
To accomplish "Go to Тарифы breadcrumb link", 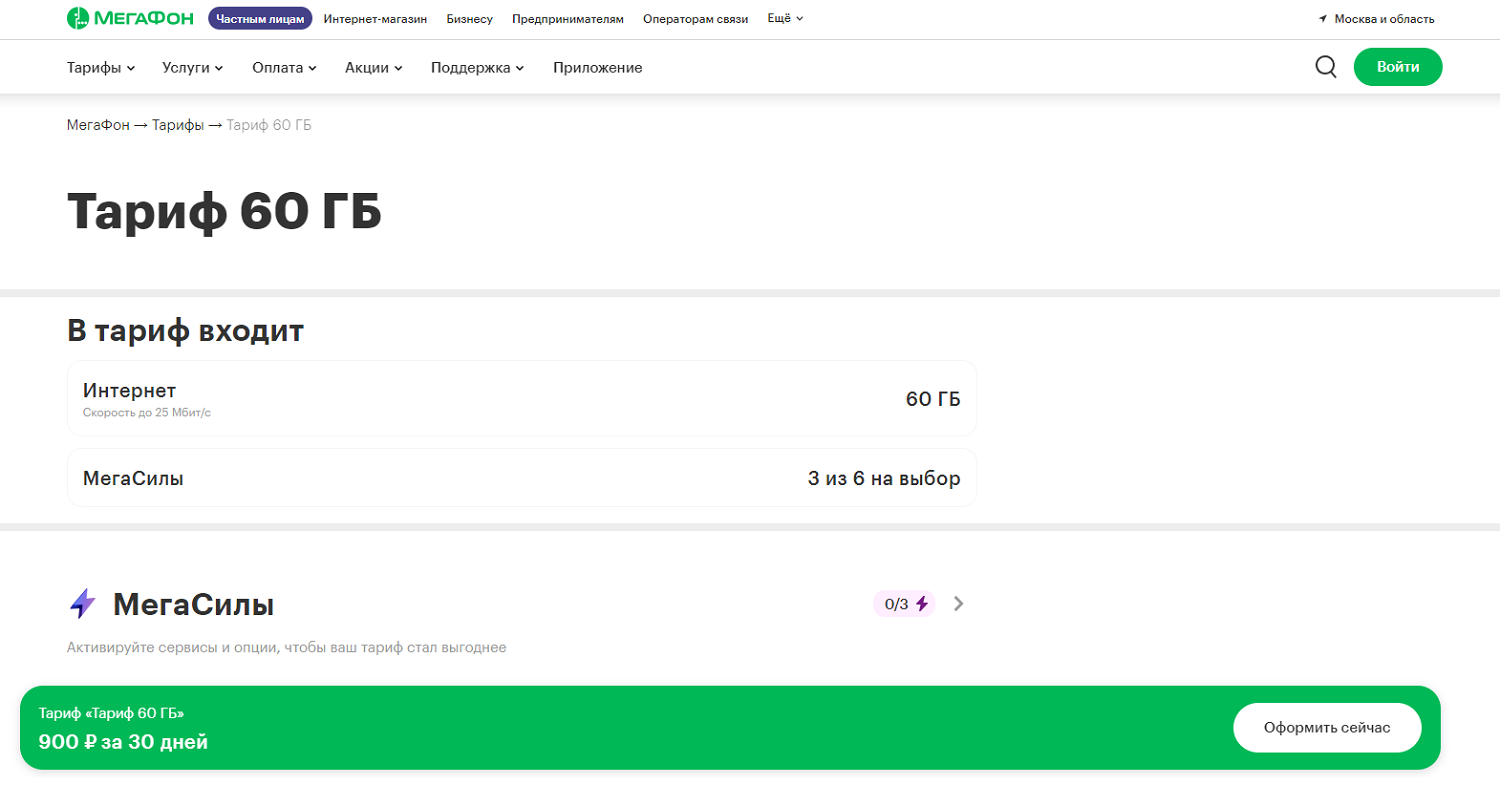I will click(x=177, y=125).
